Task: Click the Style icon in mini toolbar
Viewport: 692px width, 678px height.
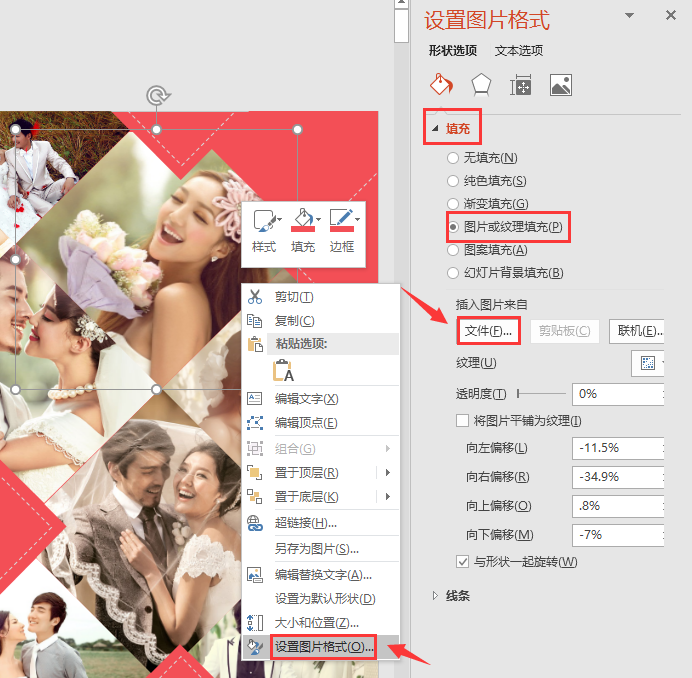Action: coord(264,221)
